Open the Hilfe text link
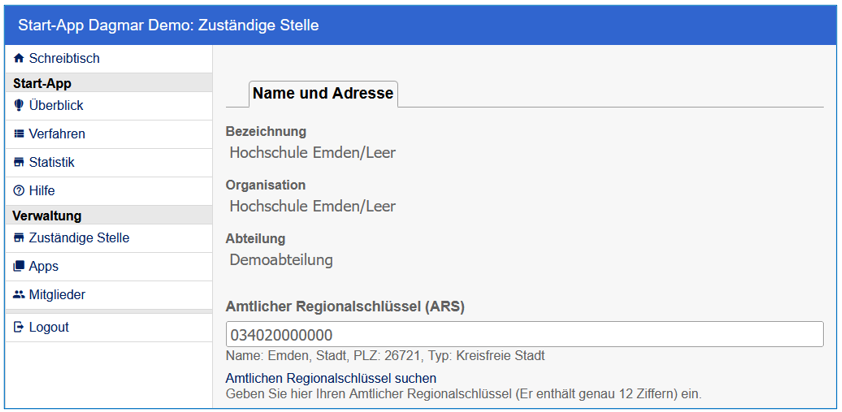842x412 pixels. [x=42, y=190]
